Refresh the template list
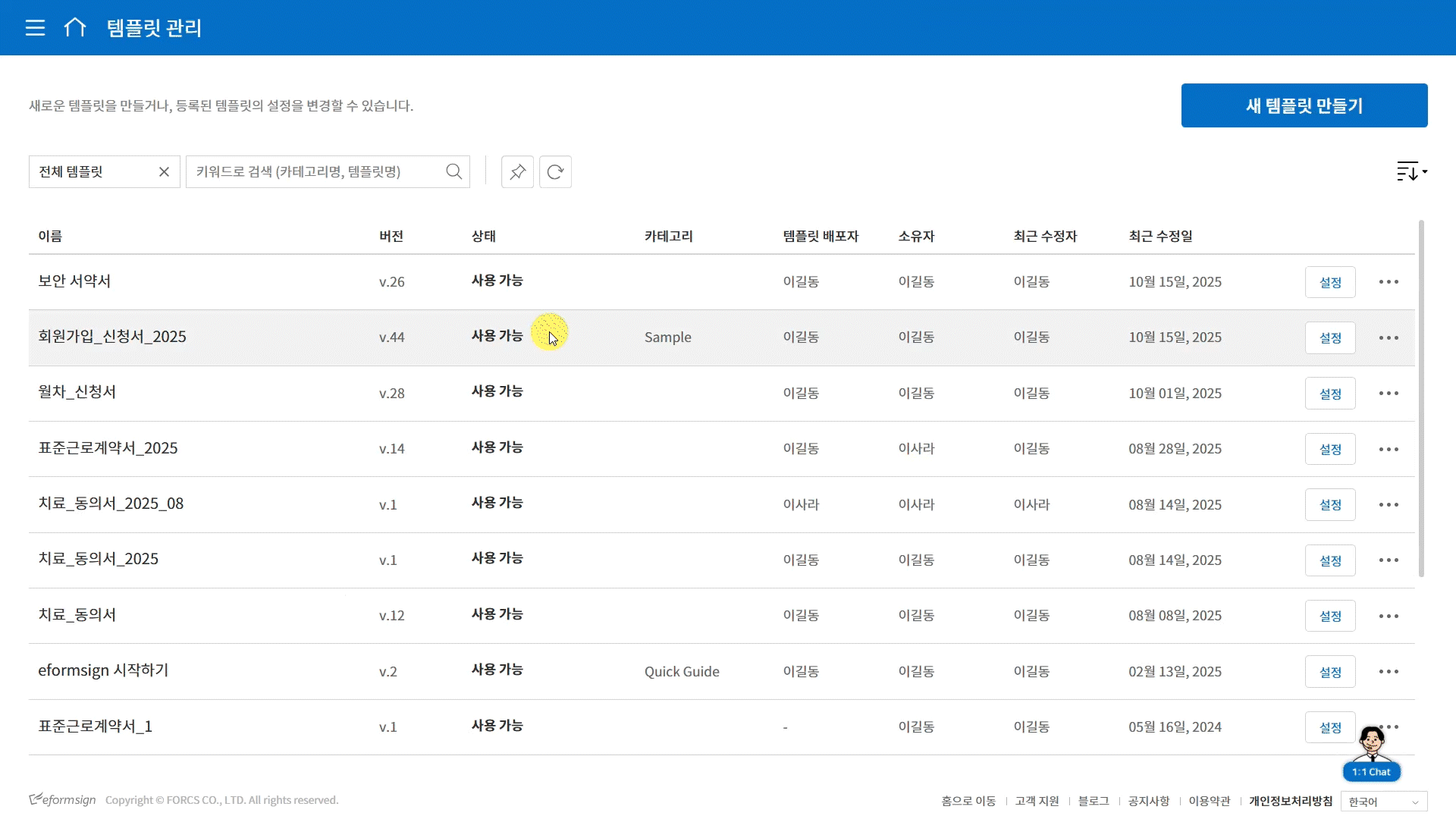This screenshot has width=1456, height=819. pyautogui.click(x=555, y=171)
